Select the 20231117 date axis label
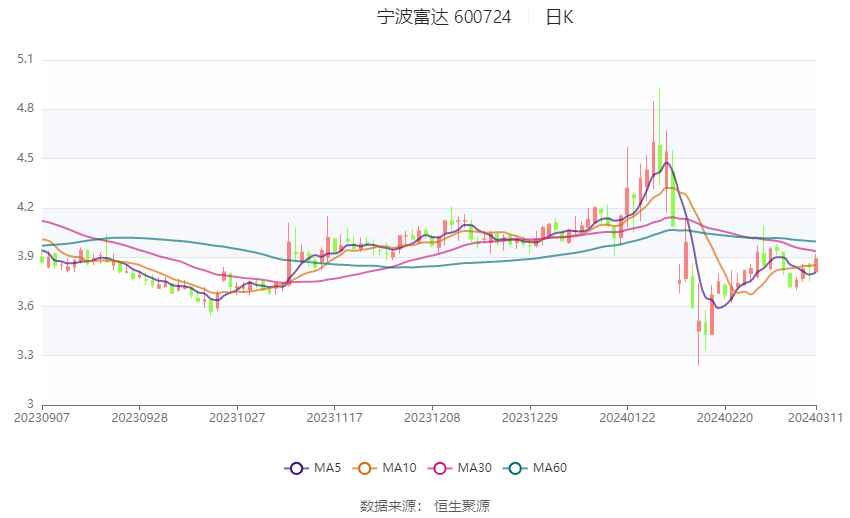 click(334, 418)
